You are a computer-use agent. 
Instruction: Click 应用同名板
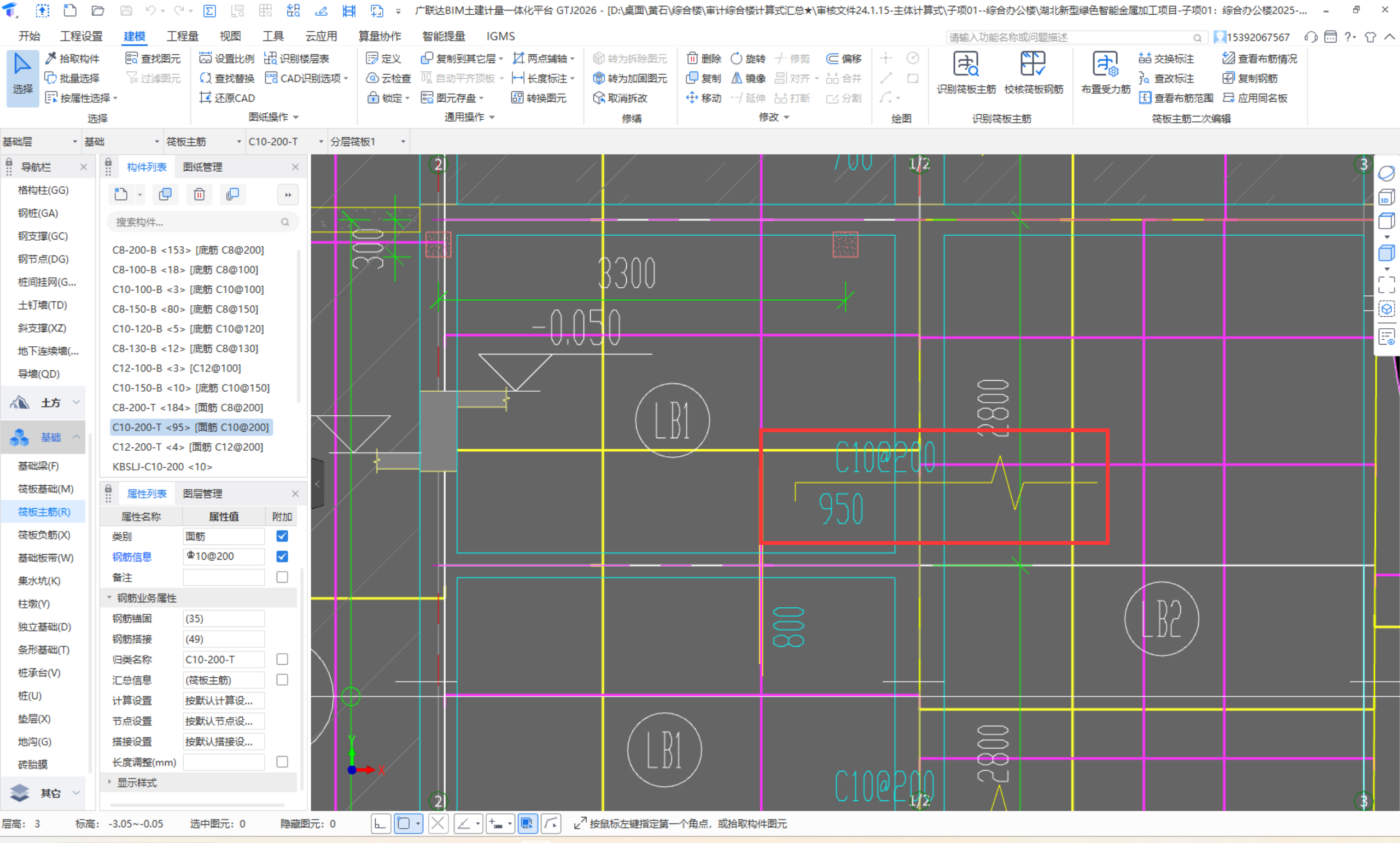[1255, 98]
